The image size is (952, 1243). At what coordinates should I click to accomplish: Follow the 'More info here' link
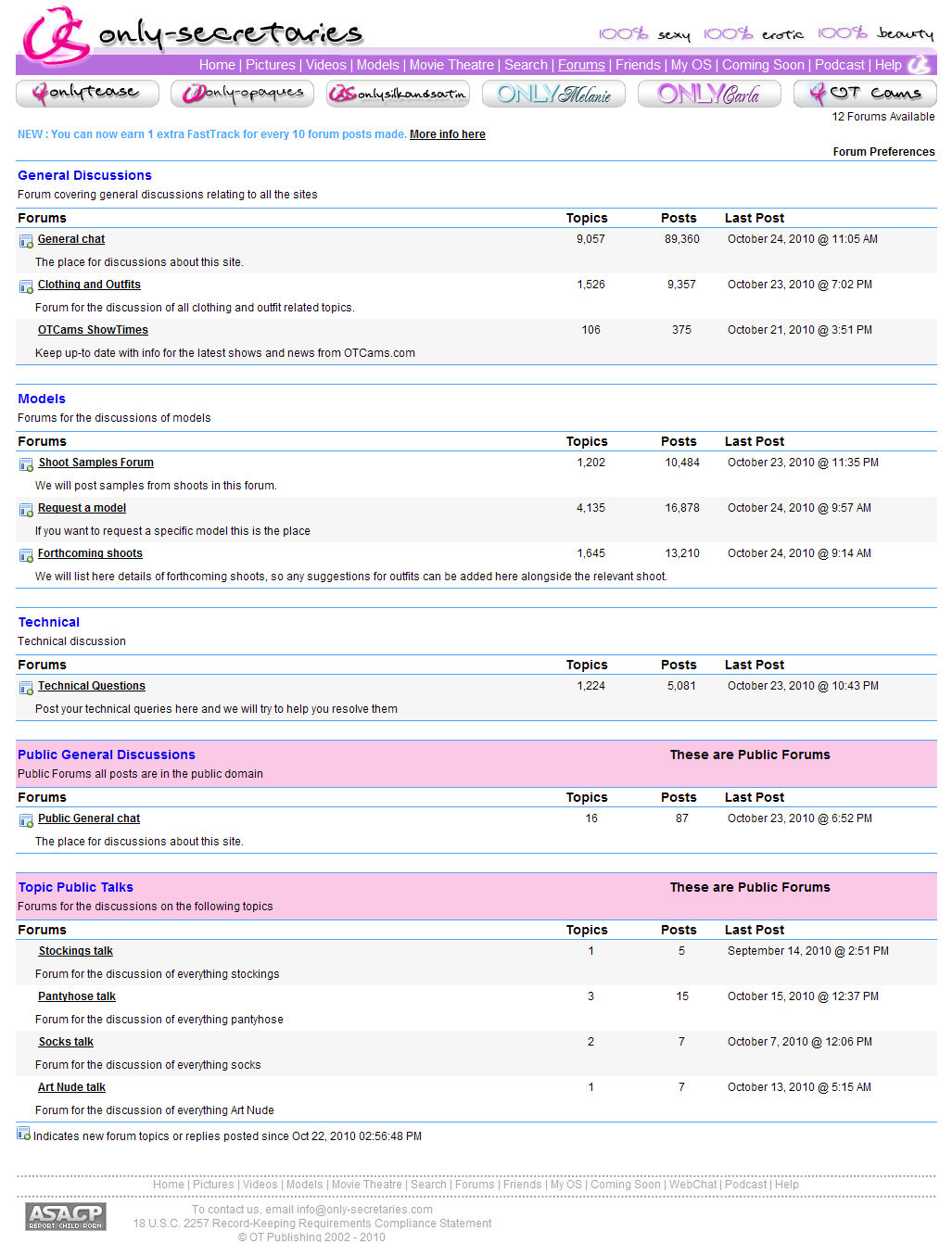448,134
